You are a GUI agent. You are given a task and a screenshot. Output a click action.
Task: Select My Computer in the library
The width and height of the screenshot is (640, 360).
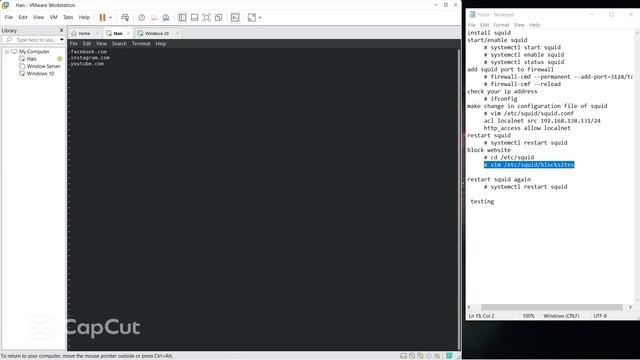tap(34, 52)
